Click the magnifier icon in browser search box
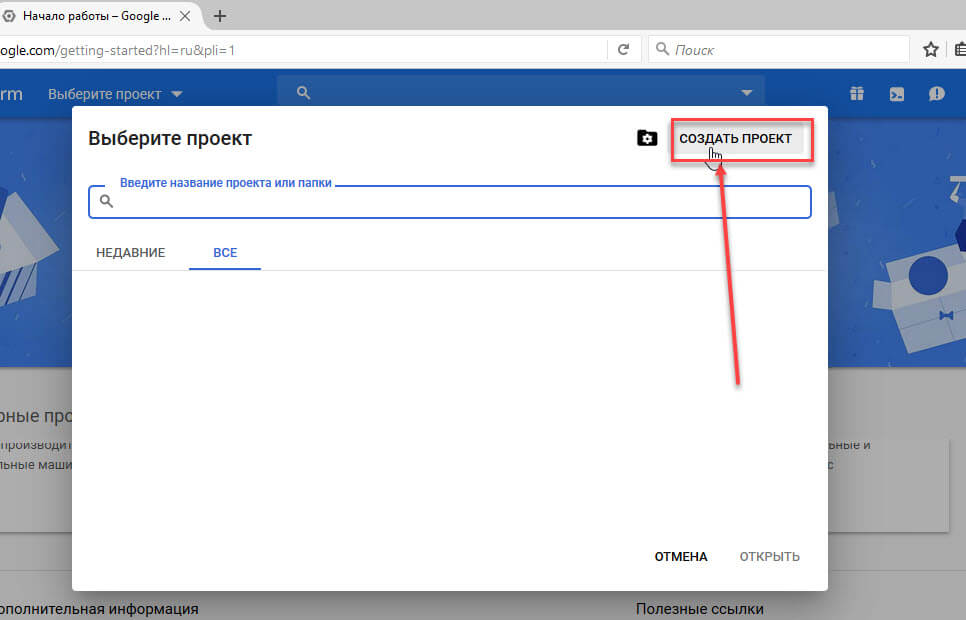 [662, 49]
